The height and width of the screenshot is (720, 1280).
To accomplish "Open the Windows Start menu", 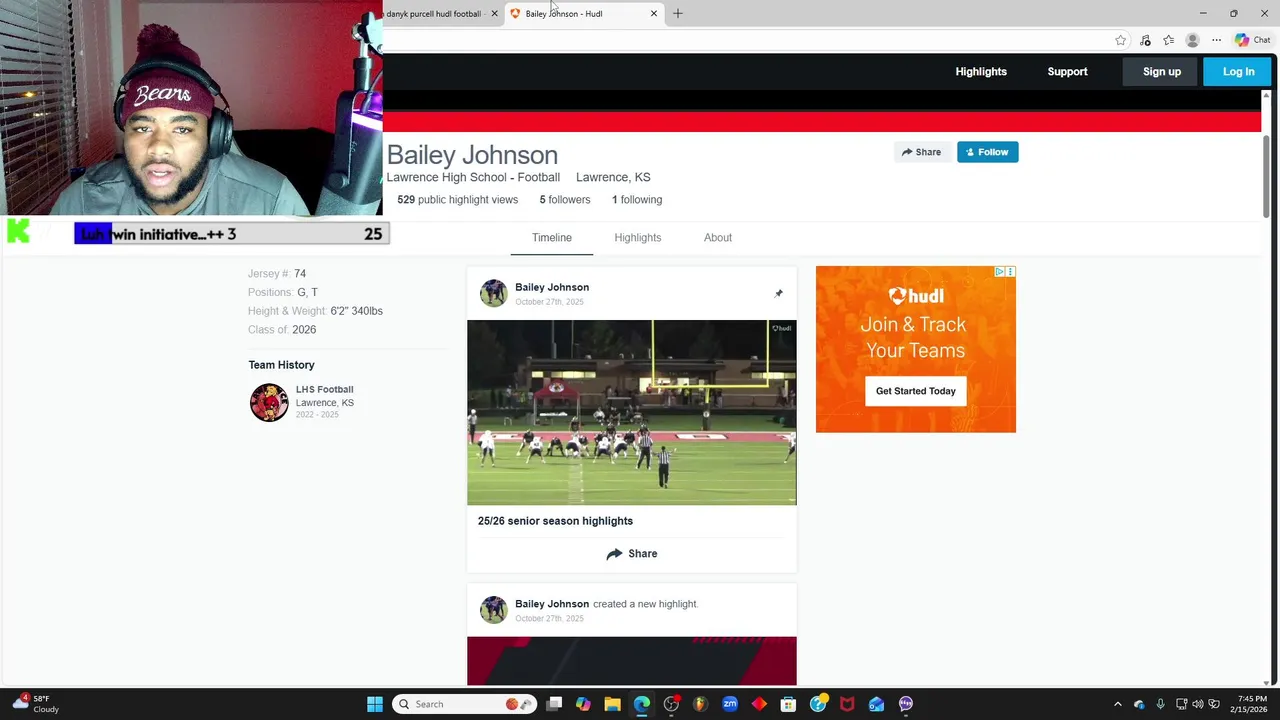I will tap(375, 704).
